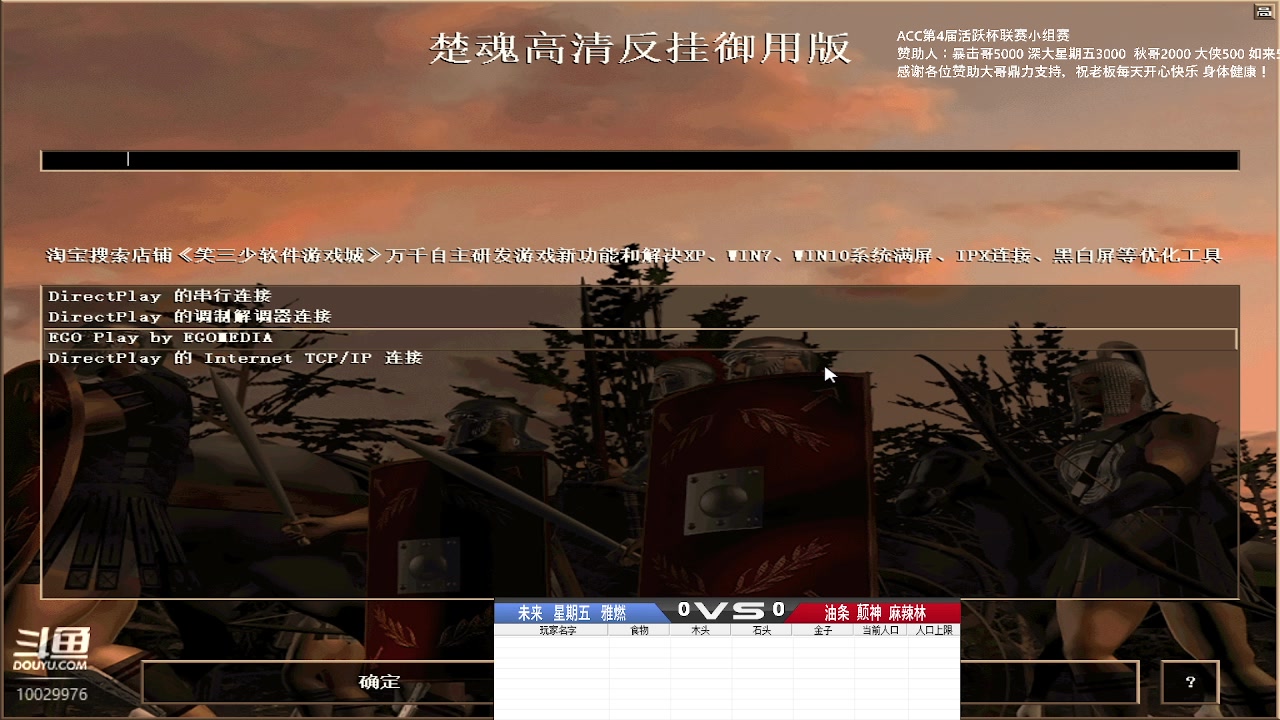Click the 人口上限 column header
The width and height of the screenshot is (1280, 720).
(934, 630)
